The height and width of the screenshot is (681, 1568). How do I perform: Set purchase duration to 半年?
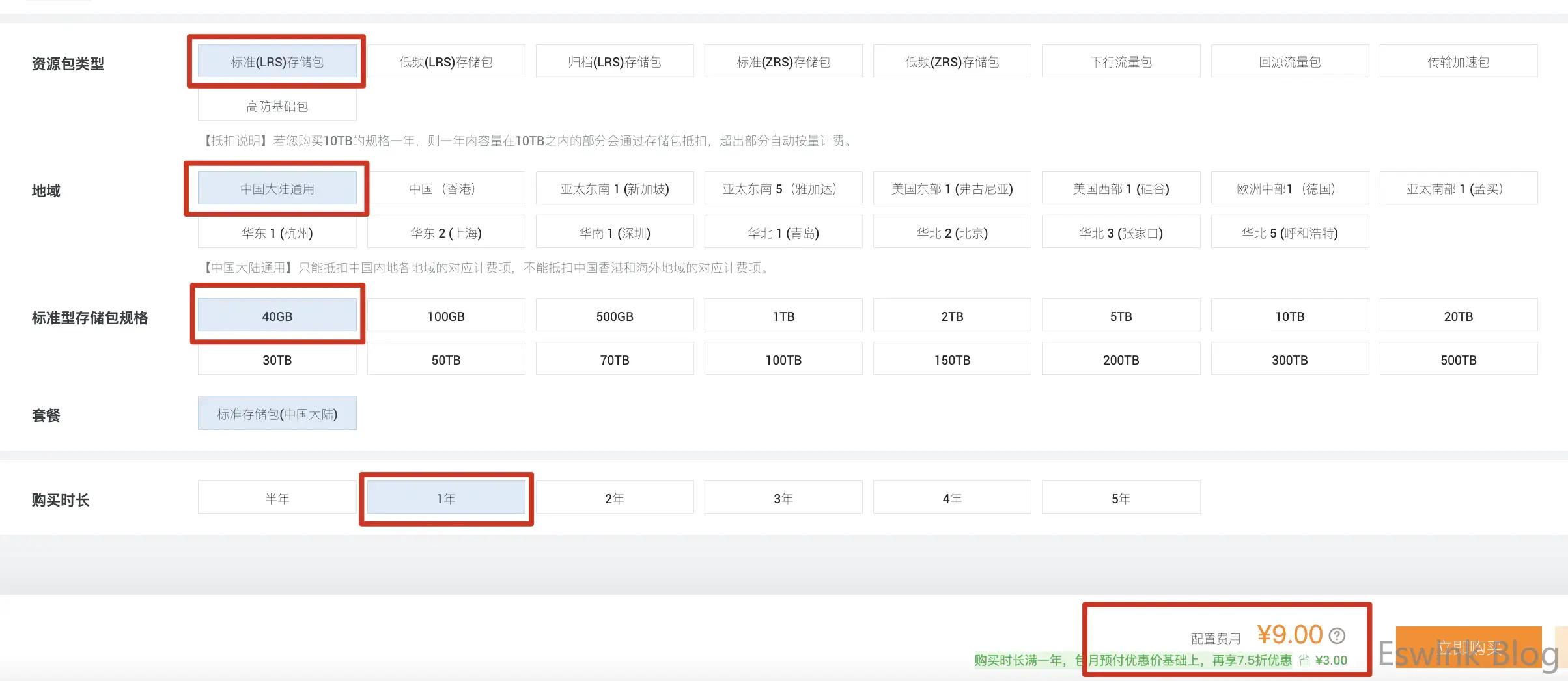coord(277,498)
